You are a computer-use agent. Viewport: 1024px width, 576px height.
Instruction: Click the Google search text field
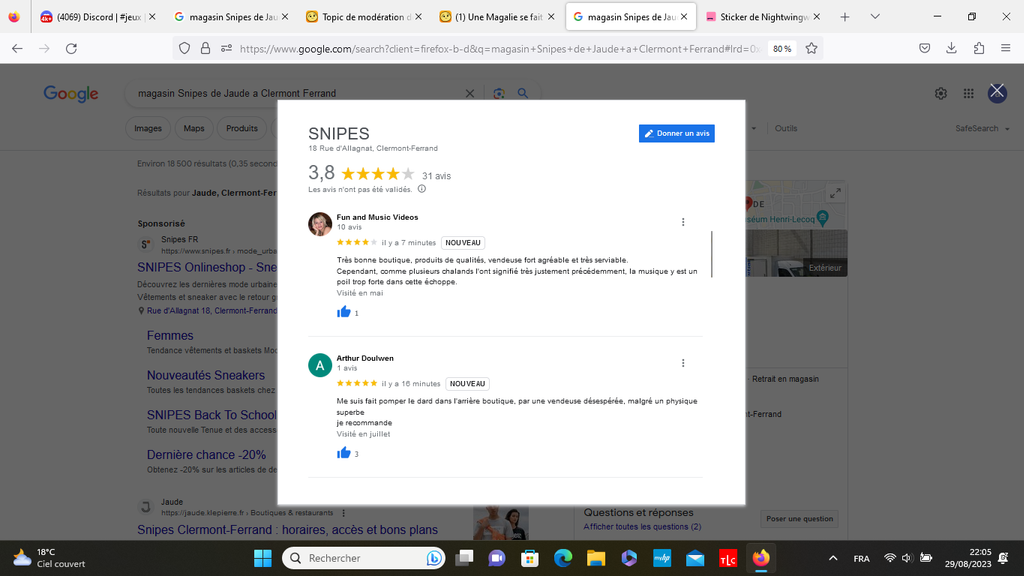(297, 93)
